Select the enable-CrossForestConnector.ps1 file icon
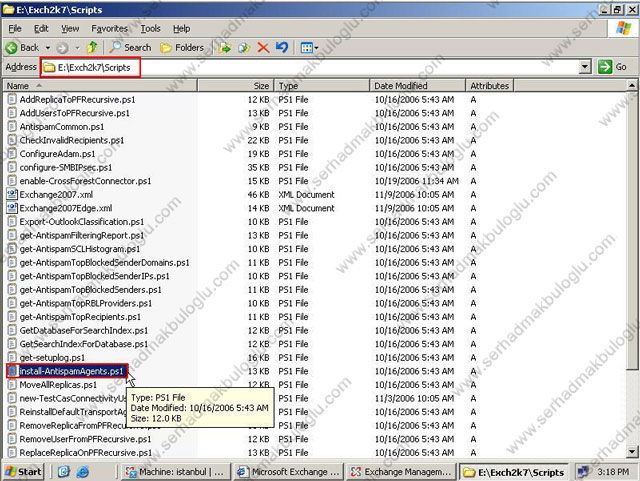The image size is (640, 481). point(12,180)
